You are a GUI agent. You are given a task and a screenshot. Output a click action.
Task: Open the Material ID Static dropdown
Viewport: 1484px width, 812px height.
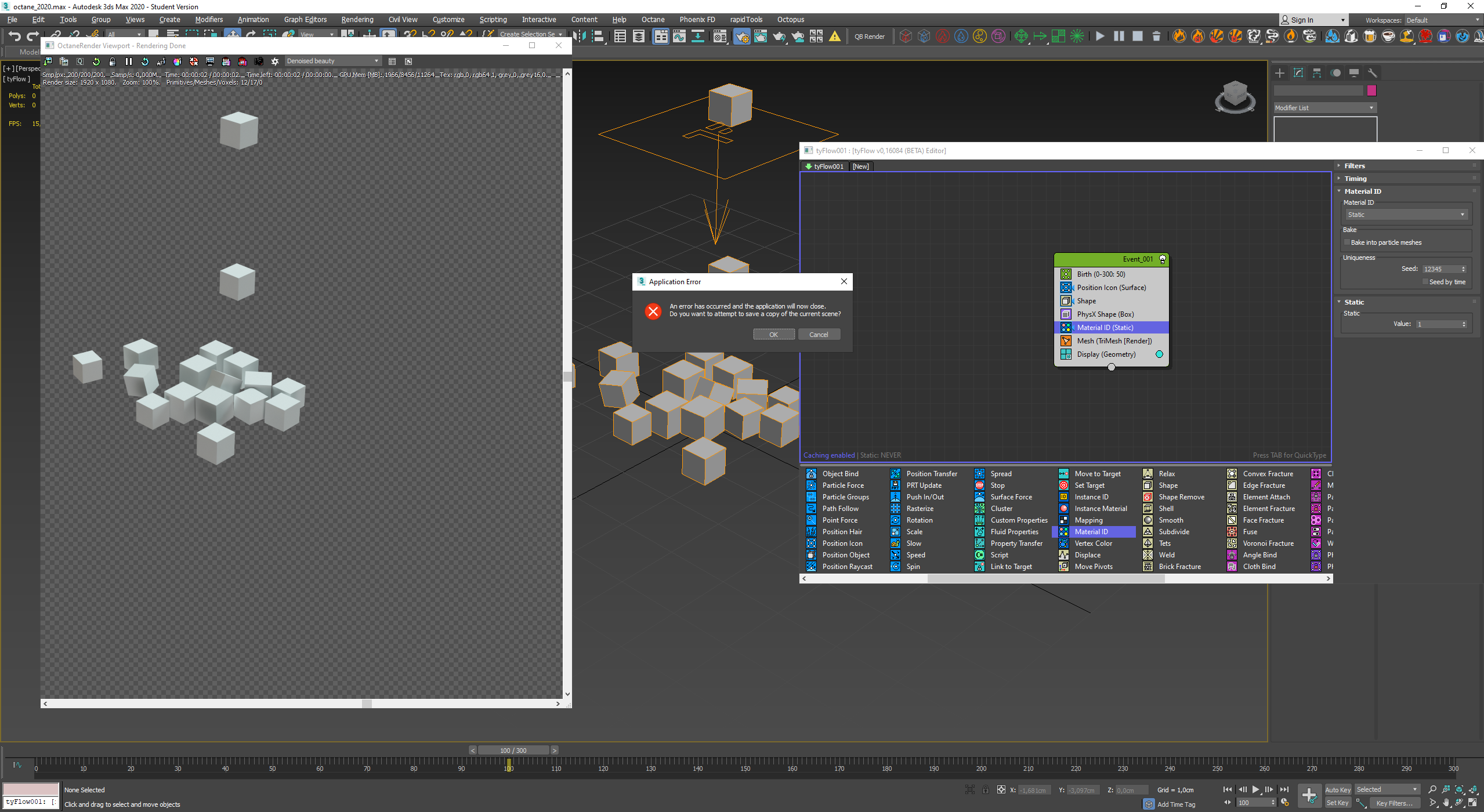(x=1406, y=215)
